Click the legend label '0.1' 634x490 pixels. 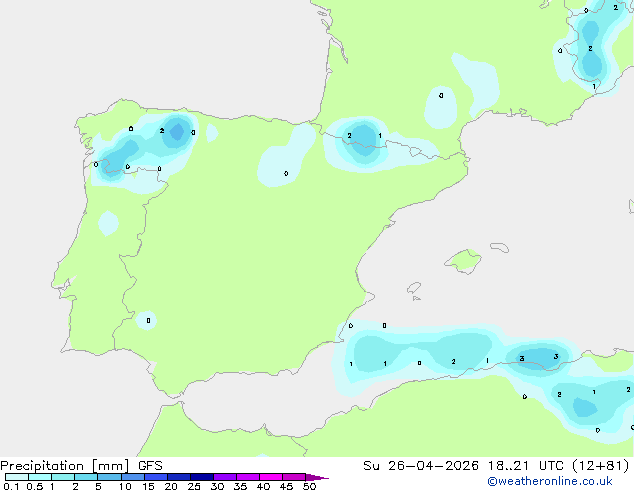pyautogui.click(x=11, y=486)
